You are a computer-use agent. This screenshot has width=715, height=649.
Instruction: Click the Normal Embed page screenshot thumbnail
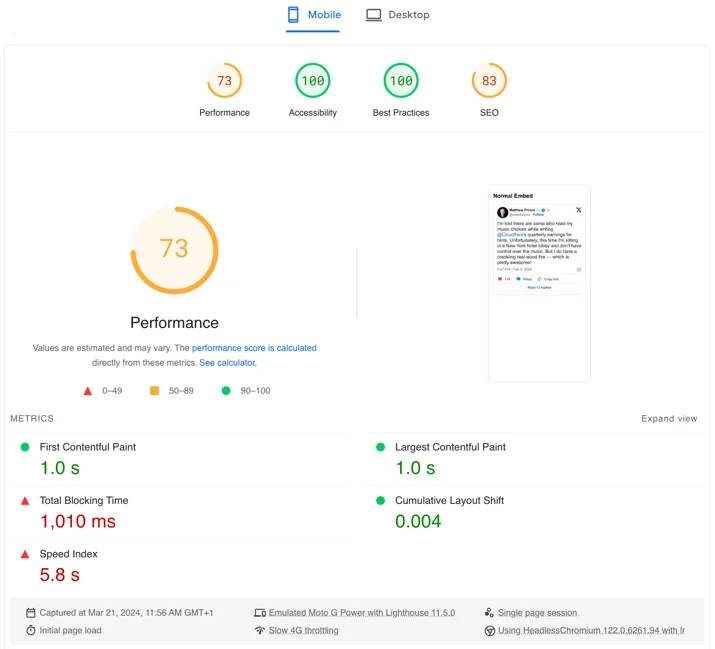click(x=539, y=283)
